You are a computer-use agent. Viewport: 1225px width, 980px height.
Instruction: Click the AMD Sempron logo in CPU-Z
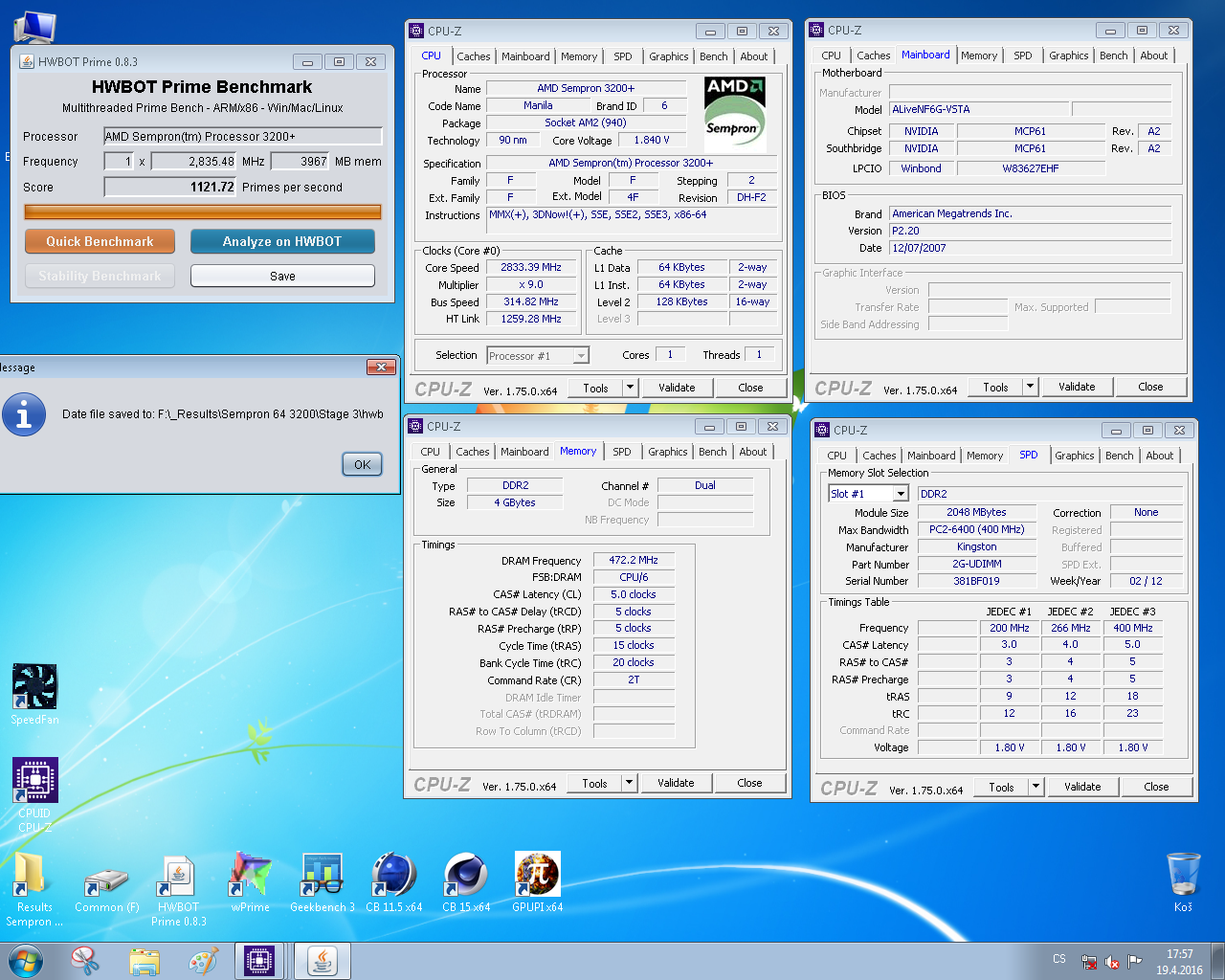coord(734,114)
